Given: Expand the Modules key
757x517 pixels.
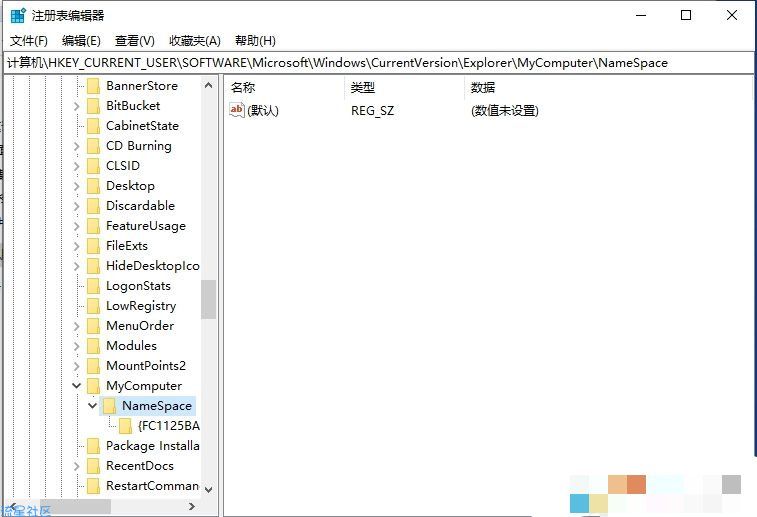Looking at the screenshot, I should pos(77,346).
